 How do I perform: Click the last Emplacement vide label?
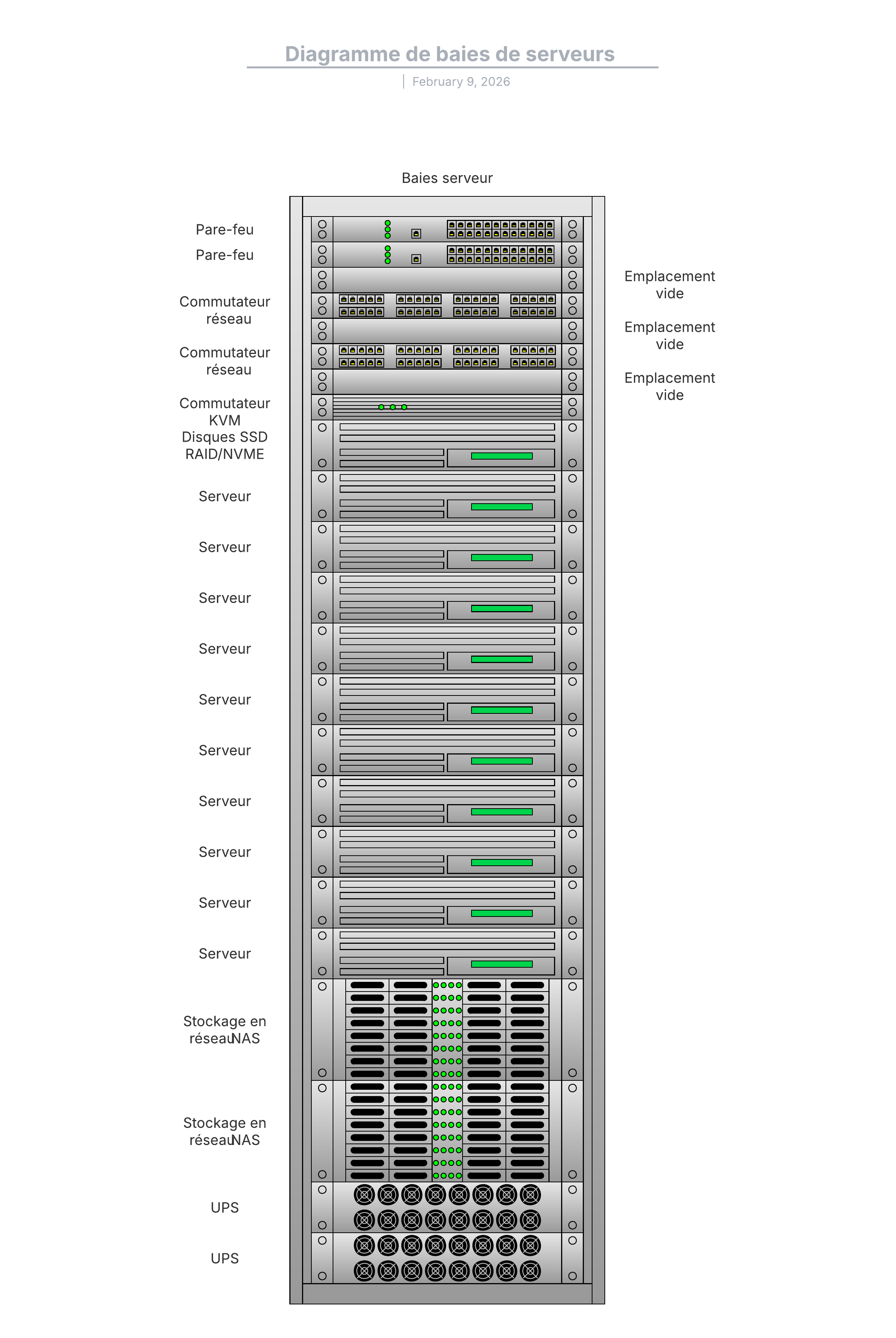coord(669,386)
